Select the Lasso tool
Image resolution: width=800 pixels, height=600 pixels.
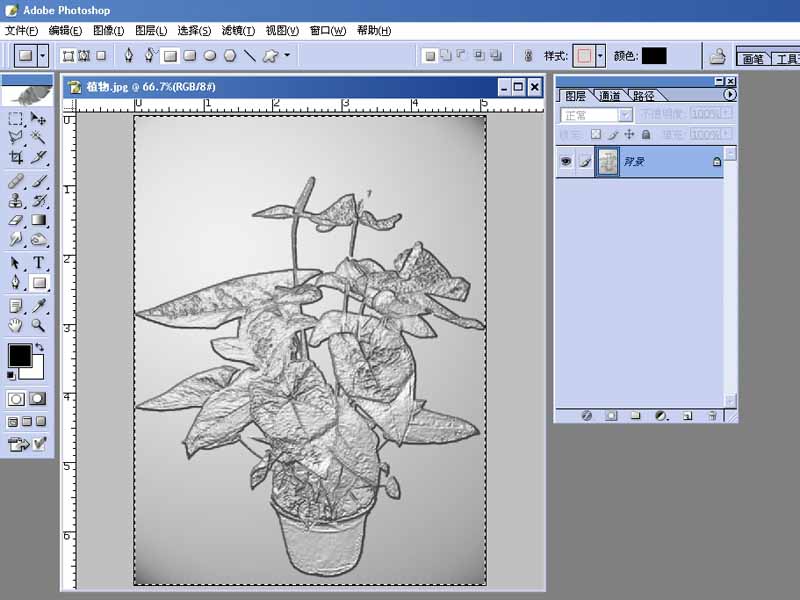14,135
